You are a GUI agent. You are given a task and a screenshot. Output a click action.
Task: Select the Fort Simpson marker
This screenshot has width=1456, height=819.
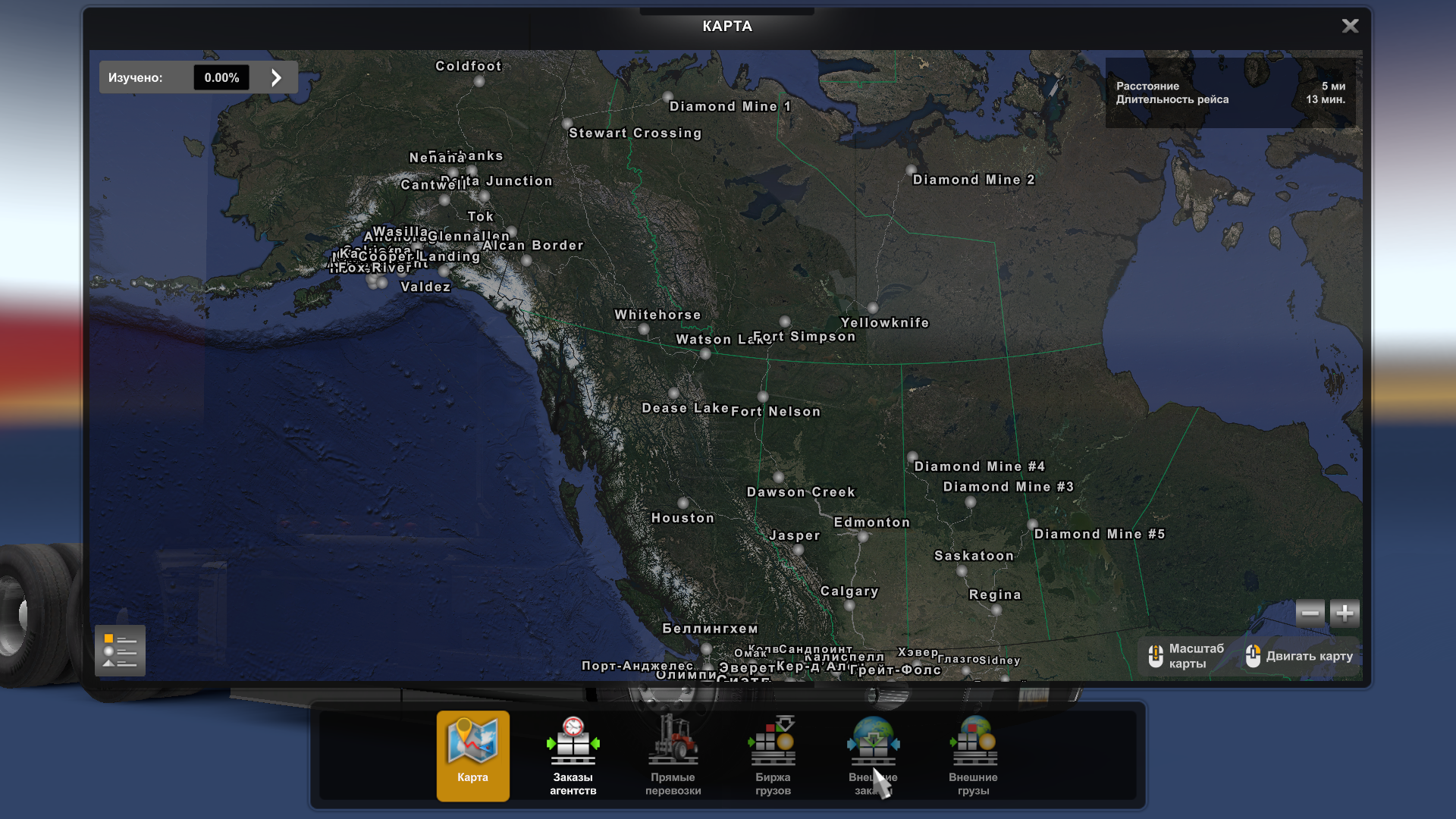785,322
